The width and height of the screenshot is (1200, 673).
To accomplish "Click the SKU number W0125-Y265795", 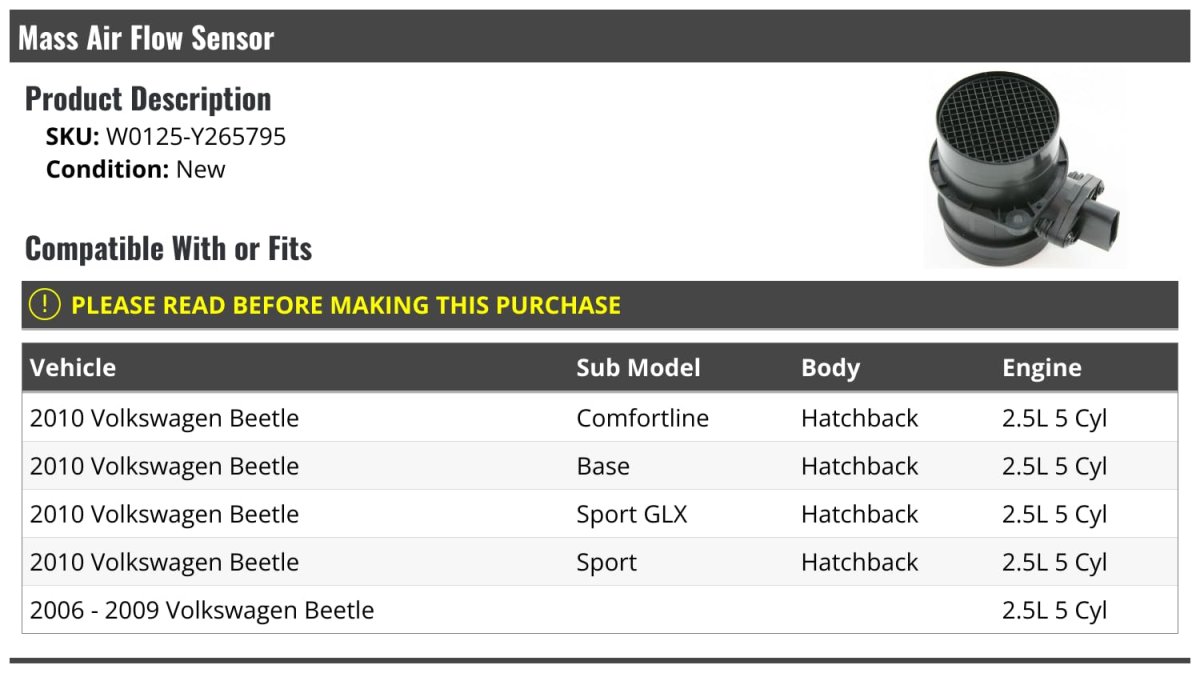I will click(x=196, y=137).
